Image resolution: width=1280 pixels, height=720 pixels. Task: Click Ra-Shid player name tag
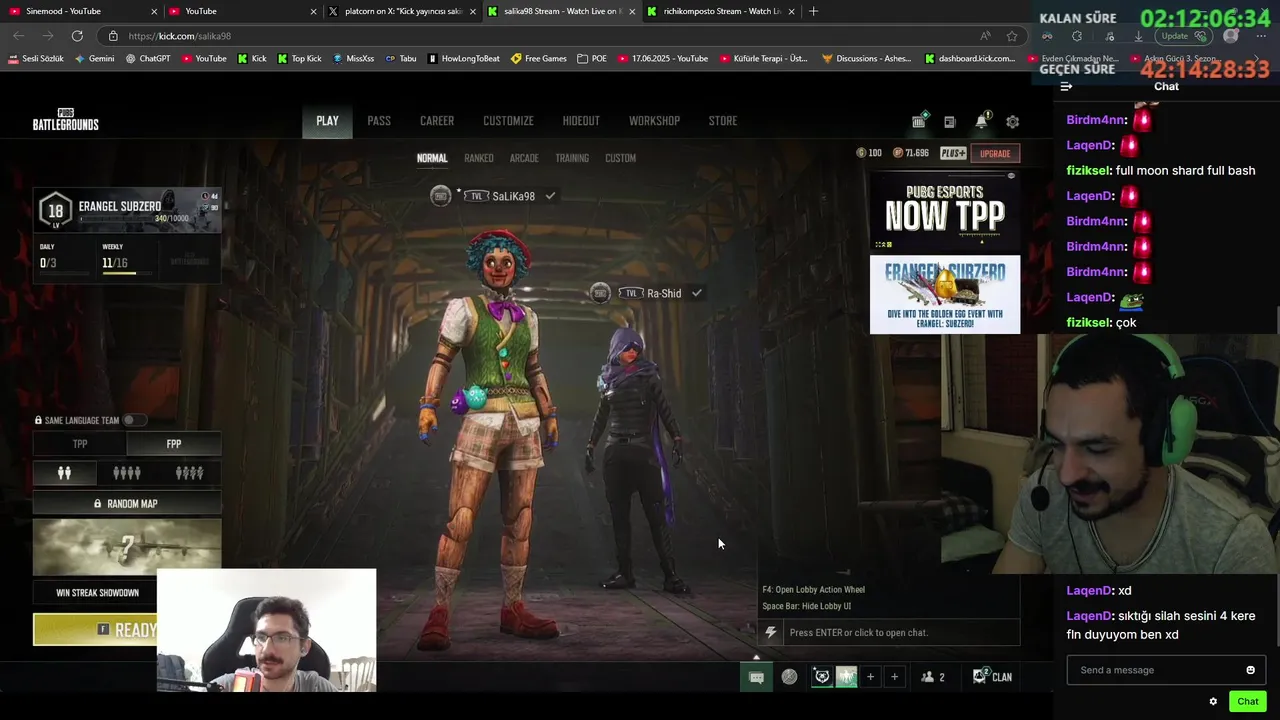663,293
